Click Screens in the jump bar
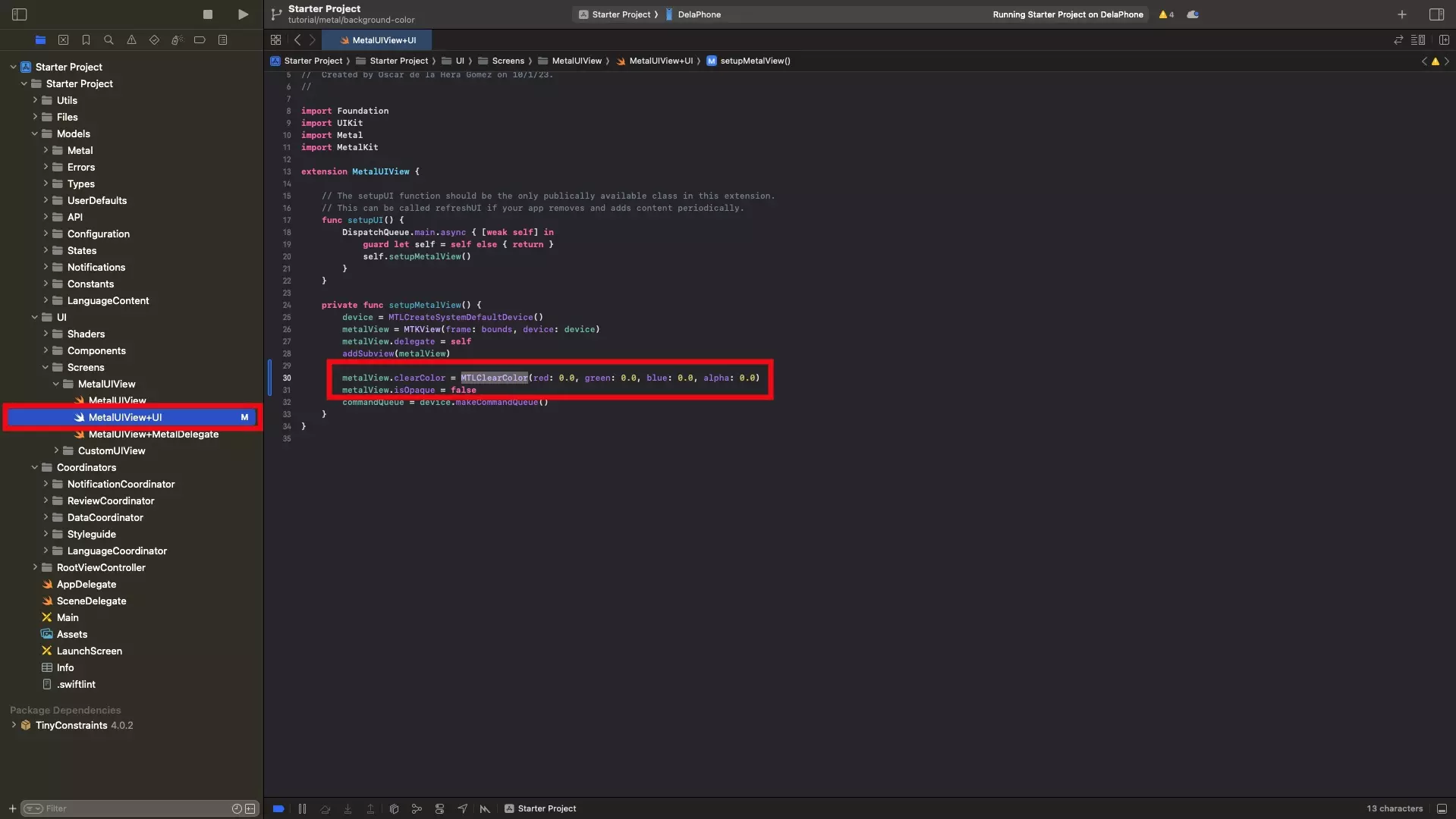This screenshot has width=1456, height=819. [x=501, y=61]
